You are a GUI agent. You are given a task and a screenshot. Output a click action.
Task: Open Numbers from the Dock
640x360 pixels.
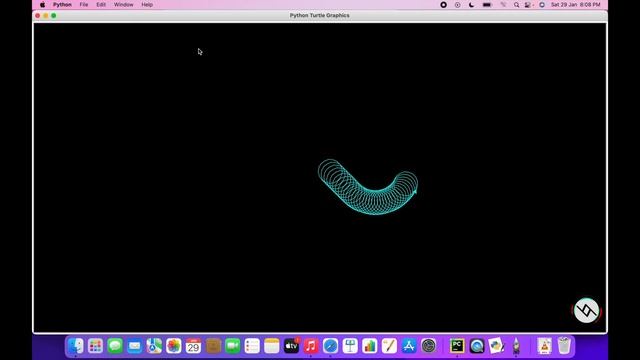point(369,346)
